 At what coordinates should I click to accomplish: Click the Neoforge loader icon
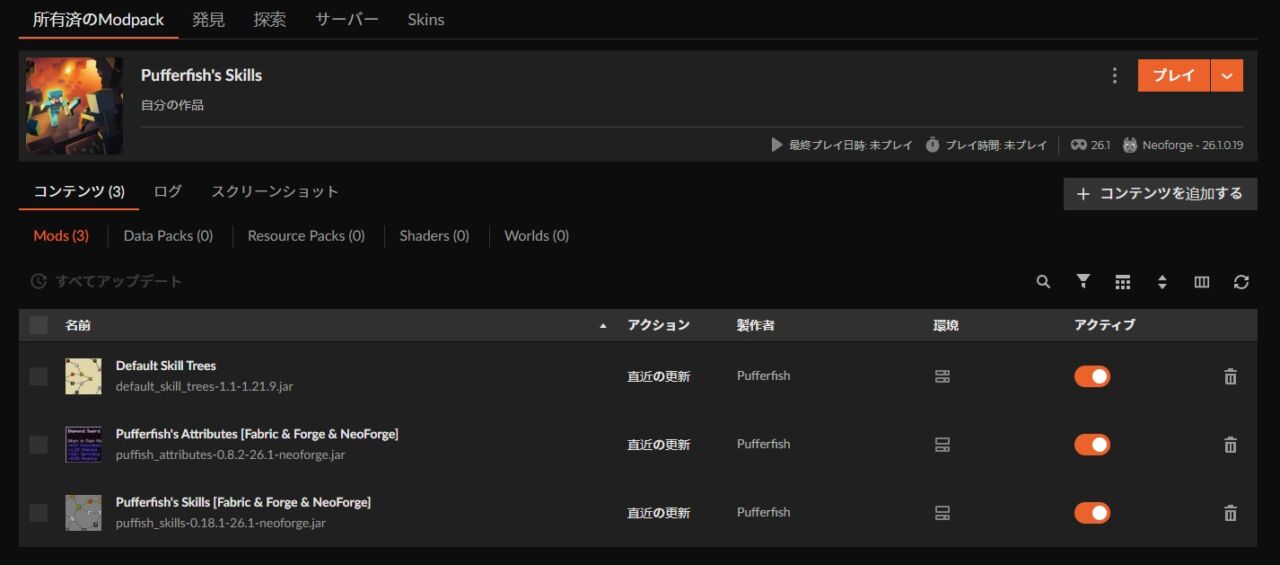tap(1130, 145)
